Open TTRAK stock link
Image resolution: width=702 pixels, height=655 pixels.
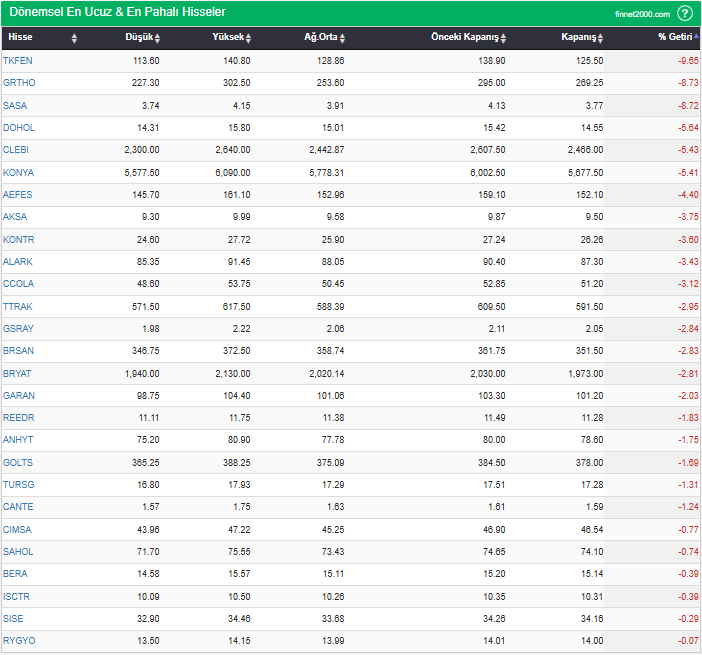pos(17,307)
